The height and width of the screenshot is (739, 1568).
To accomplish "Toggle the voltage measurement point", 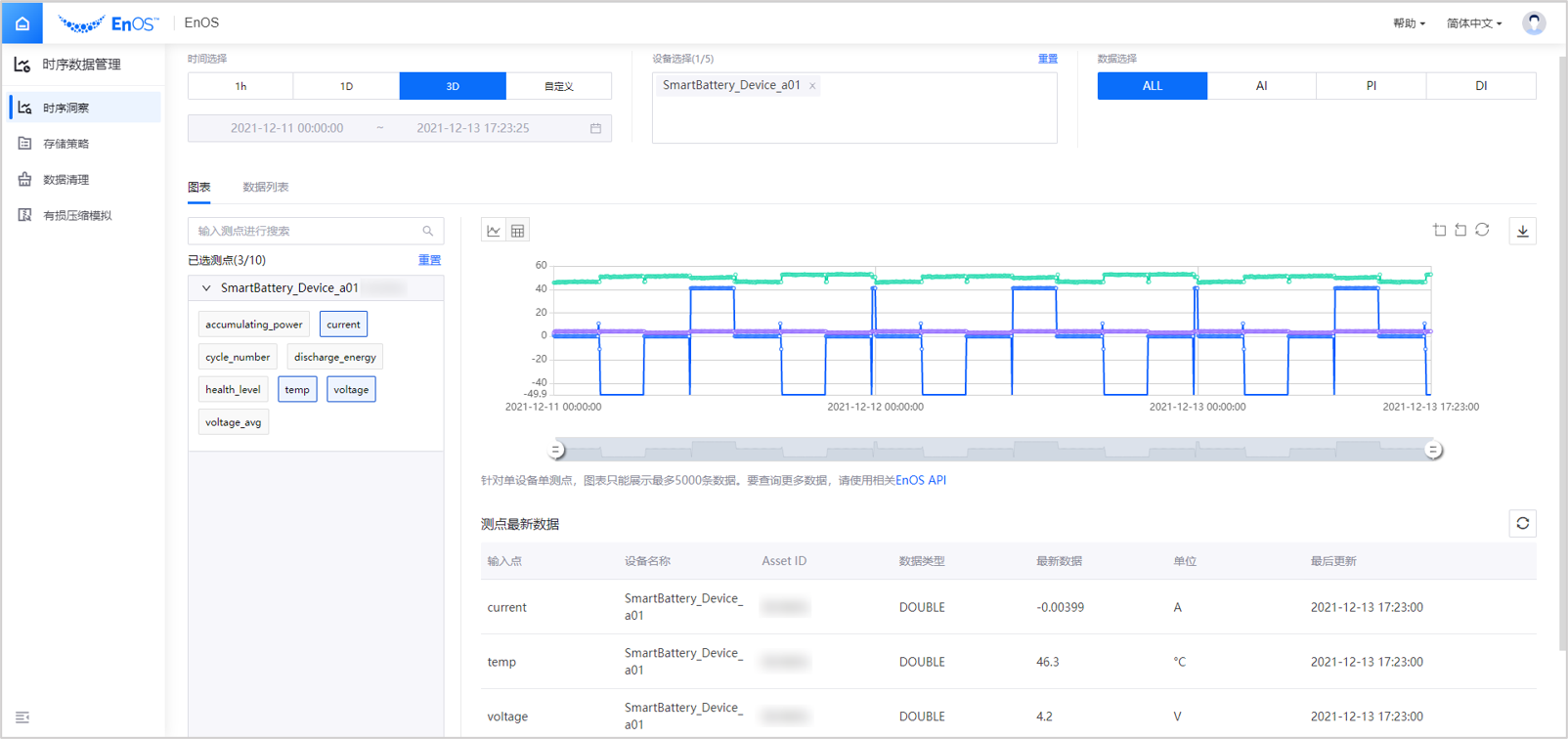I will point(351,390).
